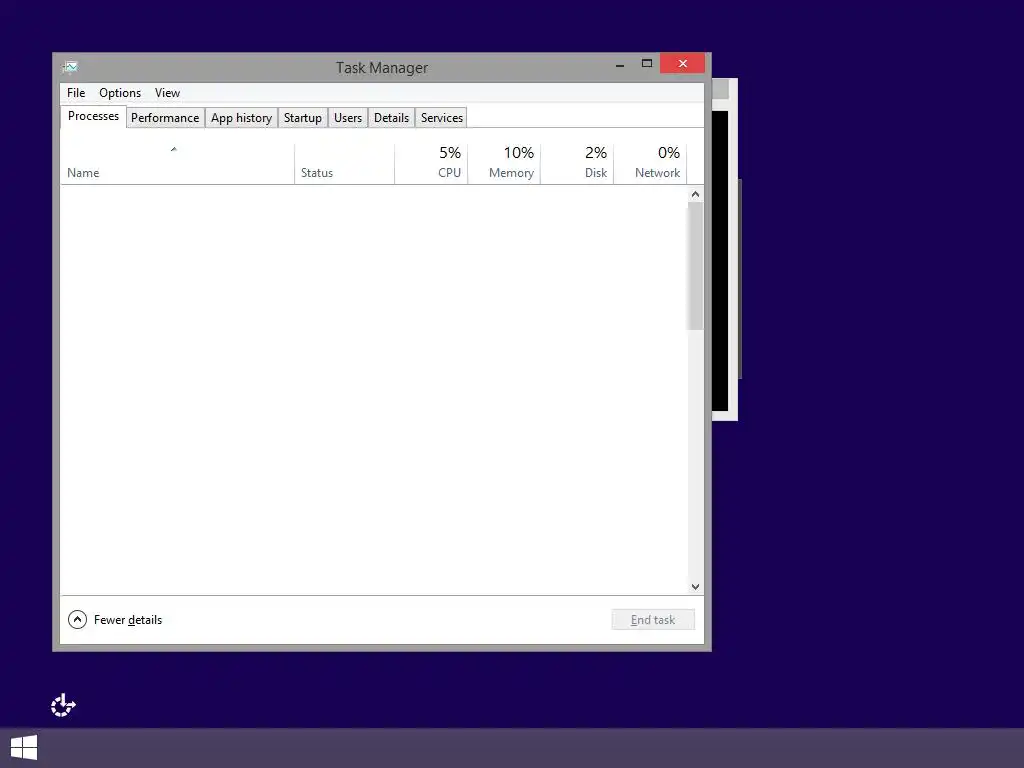1024x768 pixels.
Task: Open the File menu
Action: pyautogui.click(x=76, y=93)
